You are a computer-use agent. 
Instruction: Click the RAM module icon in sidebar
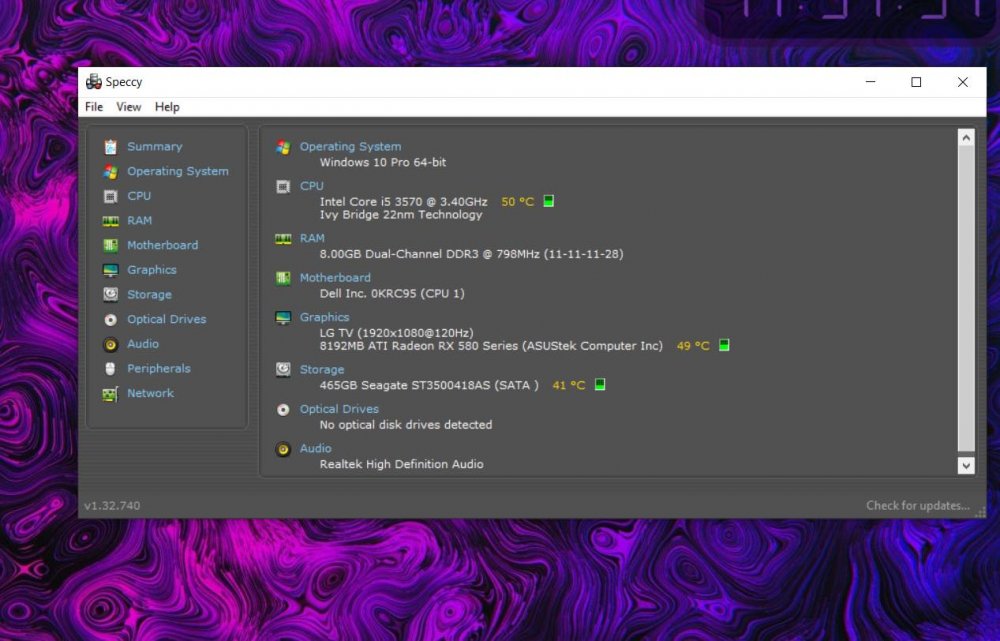(x=110, y=221)
